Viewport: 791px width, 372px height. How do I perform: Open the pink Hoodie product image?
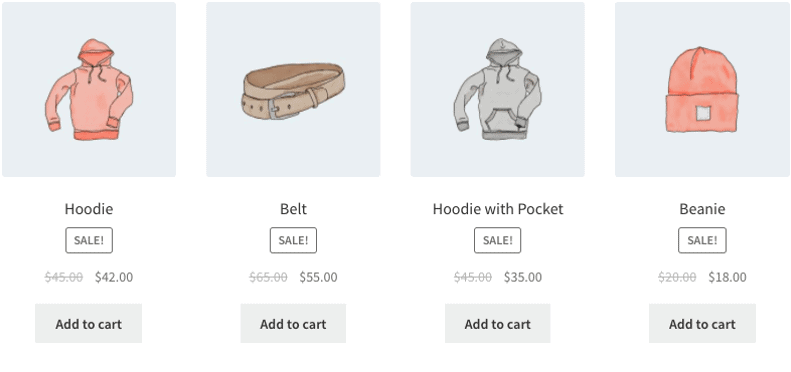point(89,89)
